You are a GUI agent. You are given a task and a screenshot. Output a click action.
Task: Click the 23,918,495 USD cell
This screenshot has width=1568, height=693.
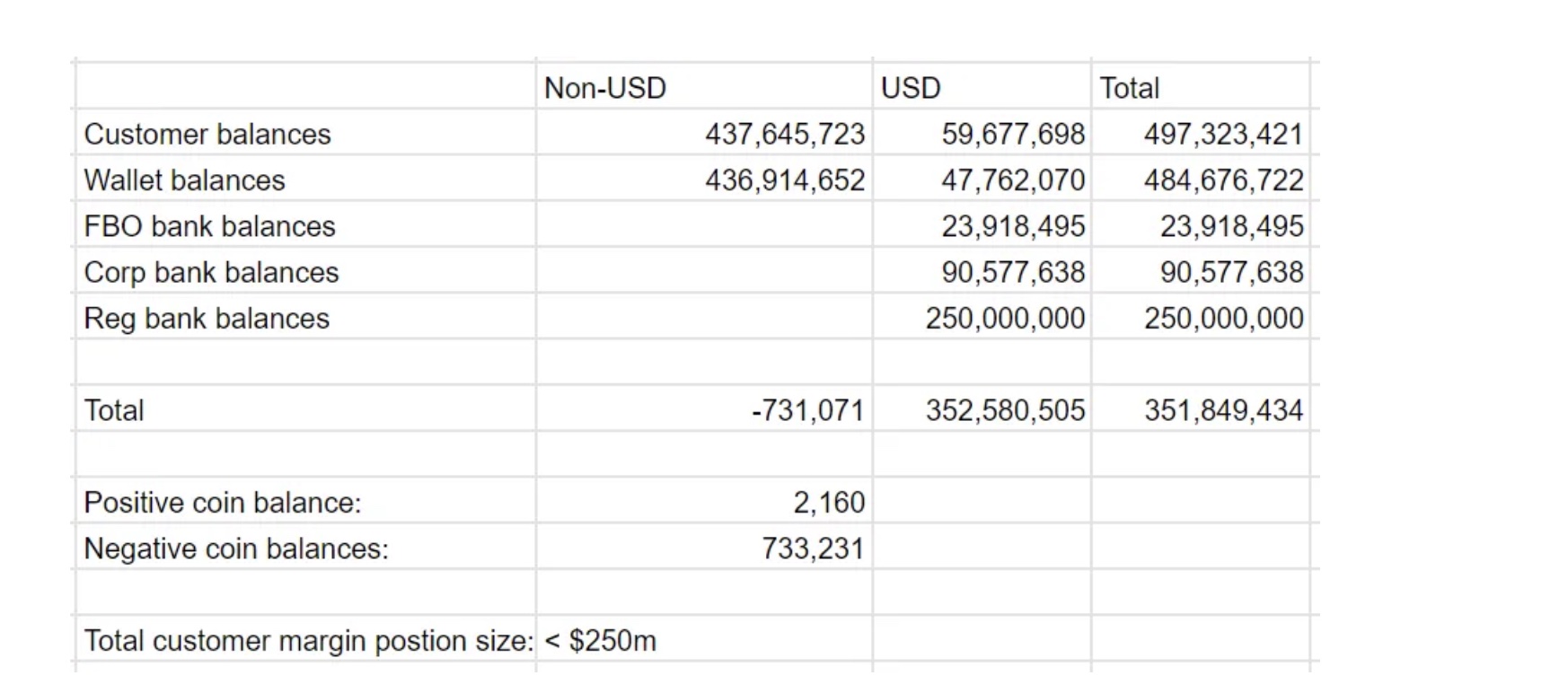tap(1012, 226)
